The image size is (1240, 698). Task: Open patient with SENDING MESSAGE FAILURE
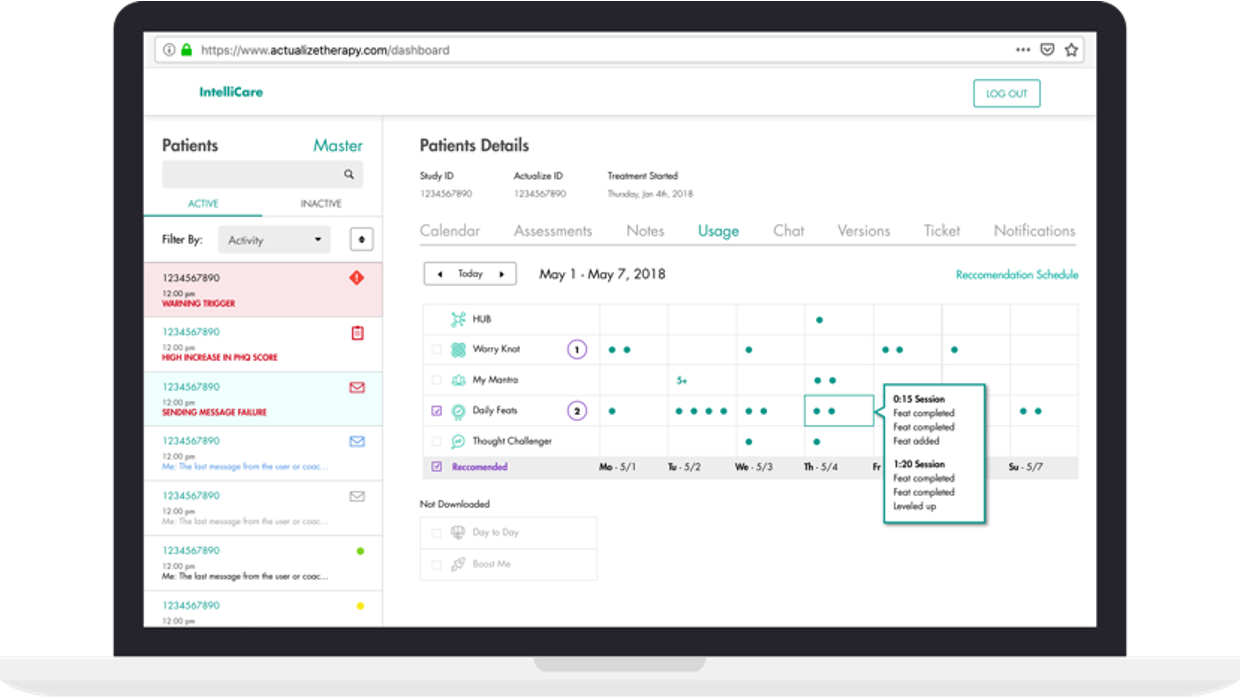pos(262,399)
